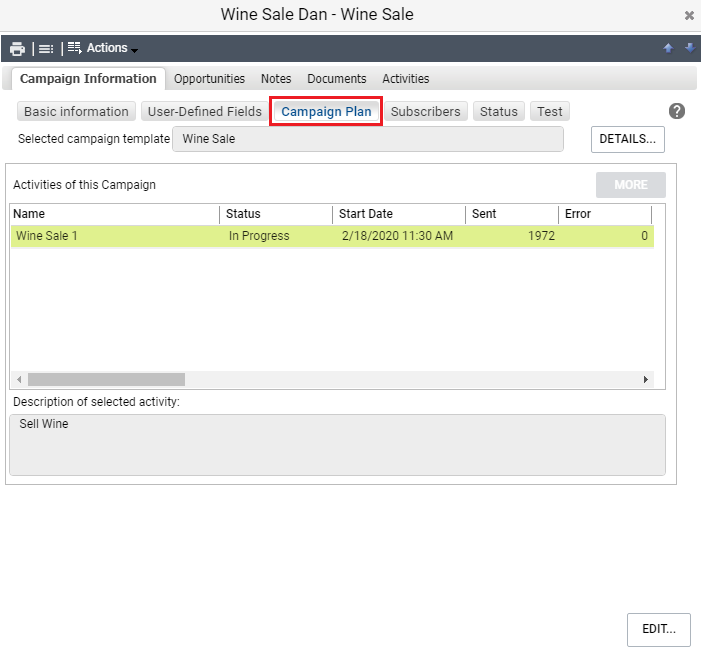The image size is (701, 658).
Task: Click the list view icon in toolbar
Action: point(46,48)
